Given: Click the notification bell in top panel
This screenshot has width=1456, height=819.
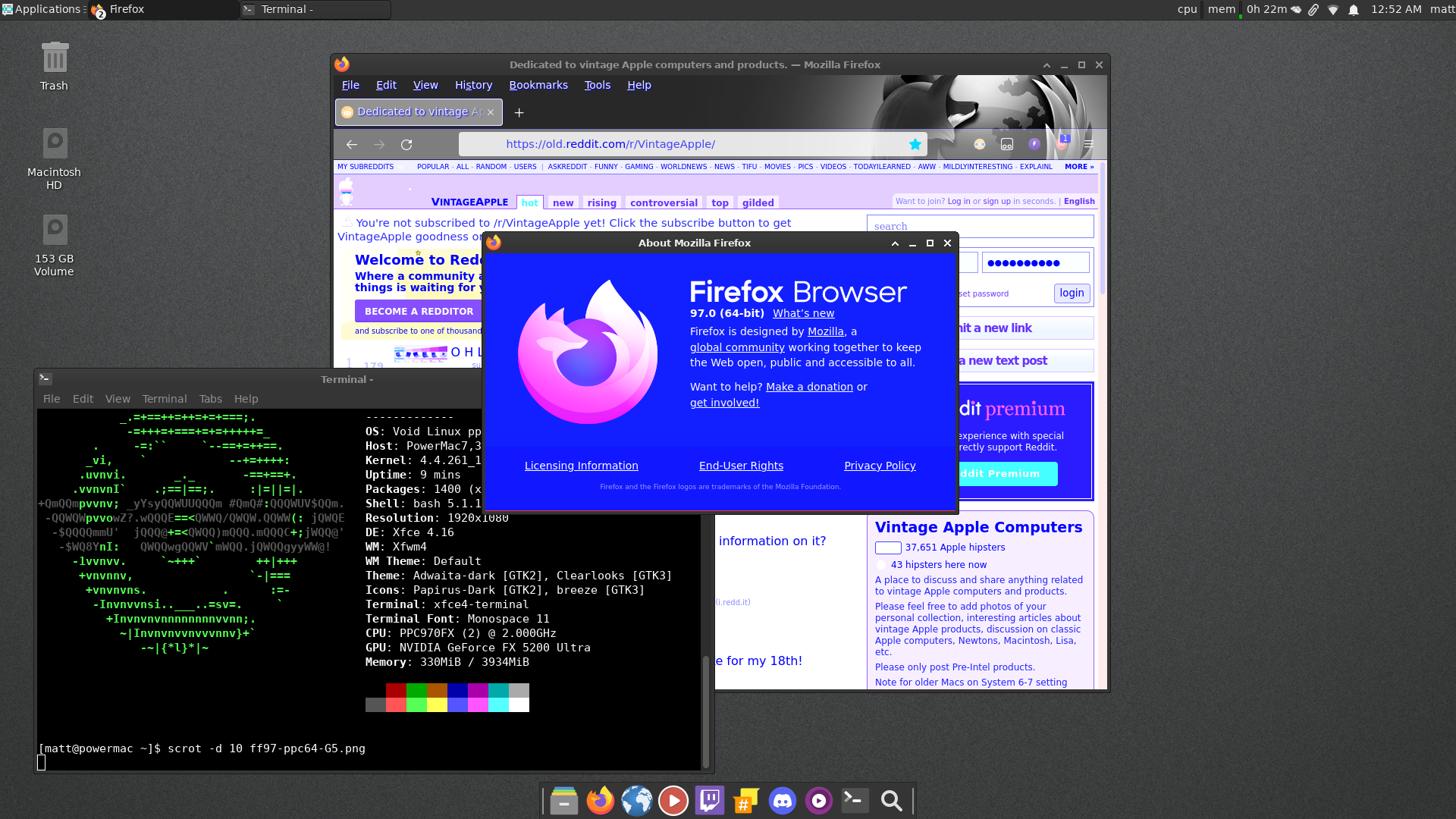Looking at the screenshot, I should (x=1354, y=10).
